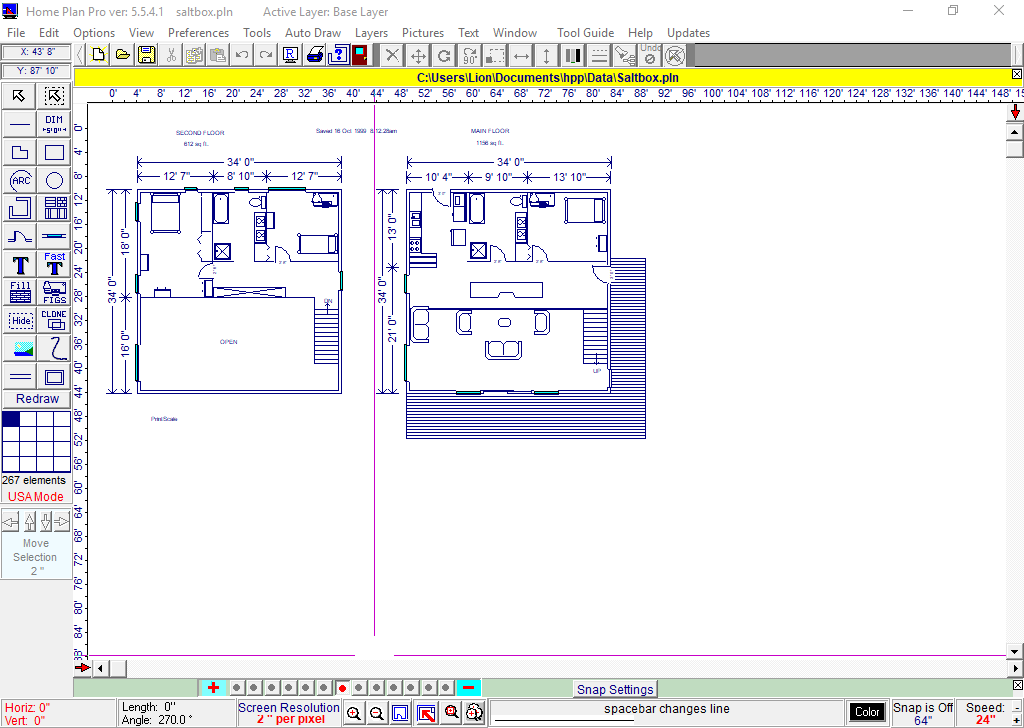Select the single Line drawing tool

pos(20,124)
